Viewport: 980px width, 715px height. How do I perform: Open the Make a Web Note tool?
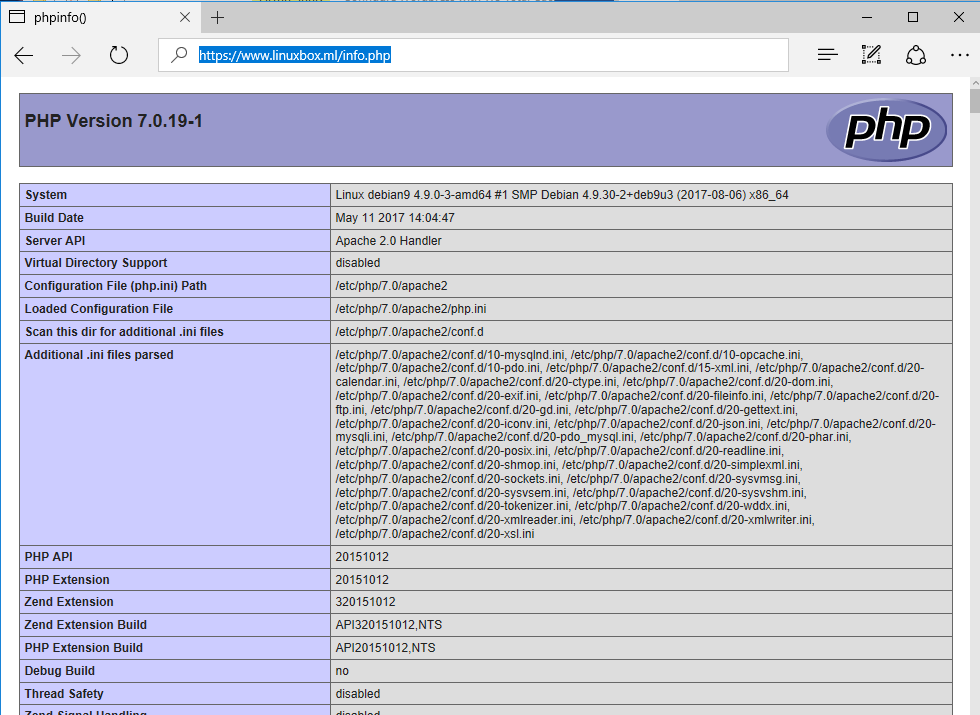coord(871,55)
